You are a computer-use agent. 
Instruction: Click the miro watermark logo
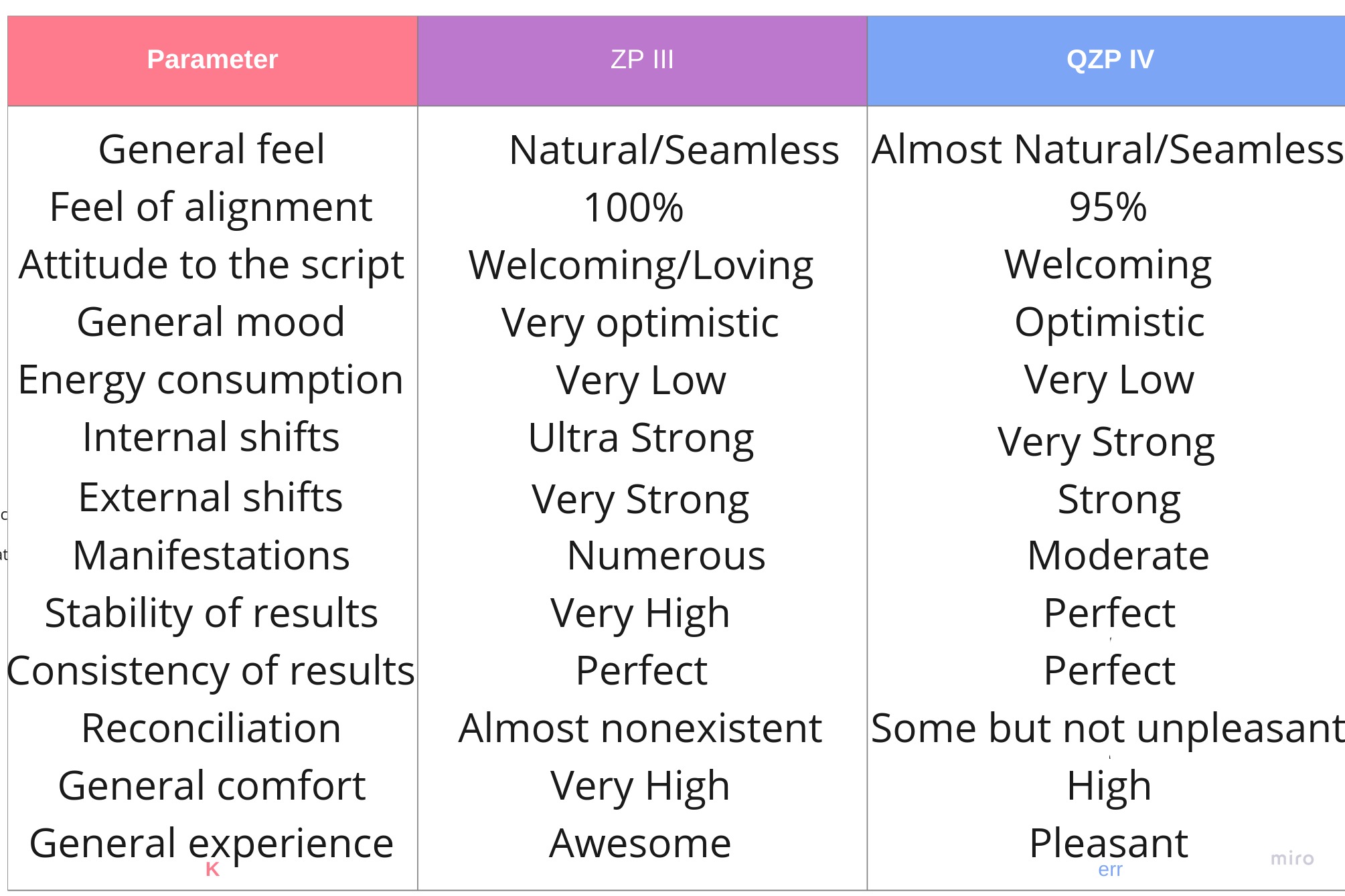1292,859
